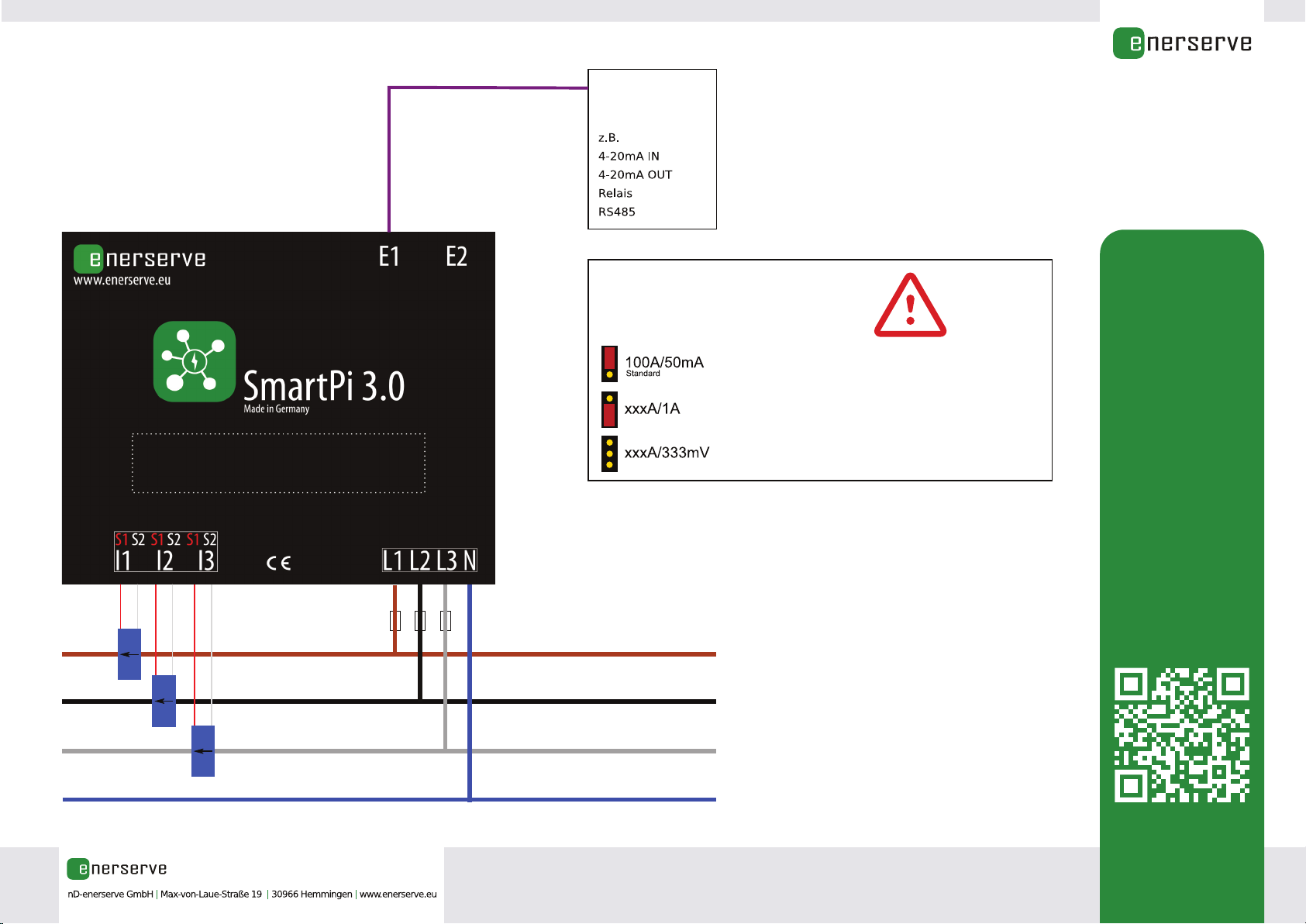
Task: Select the current transformer on black line
Action: click(x=164, y=701)
